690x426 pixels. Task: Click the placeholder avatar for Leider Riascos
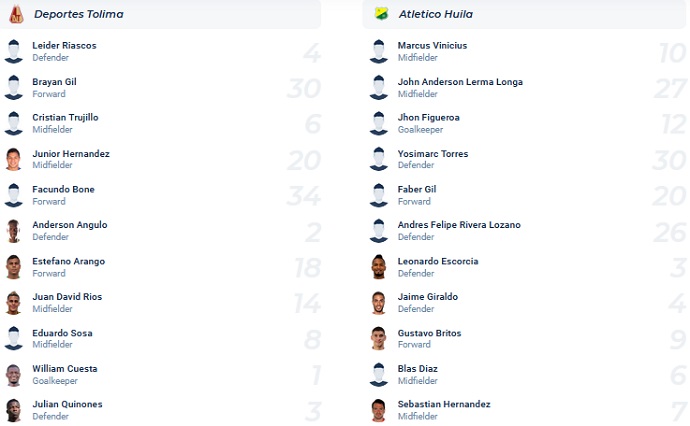coord(14,52)
